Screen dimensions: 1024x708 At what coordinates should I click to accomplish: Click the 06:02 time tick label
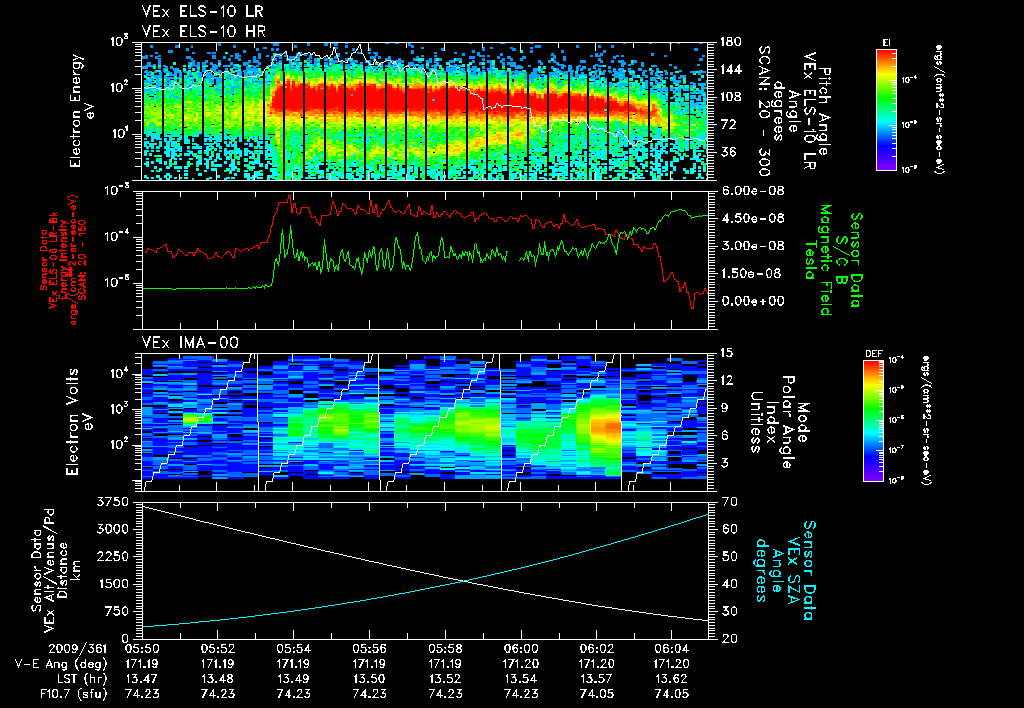coord(596,649)
